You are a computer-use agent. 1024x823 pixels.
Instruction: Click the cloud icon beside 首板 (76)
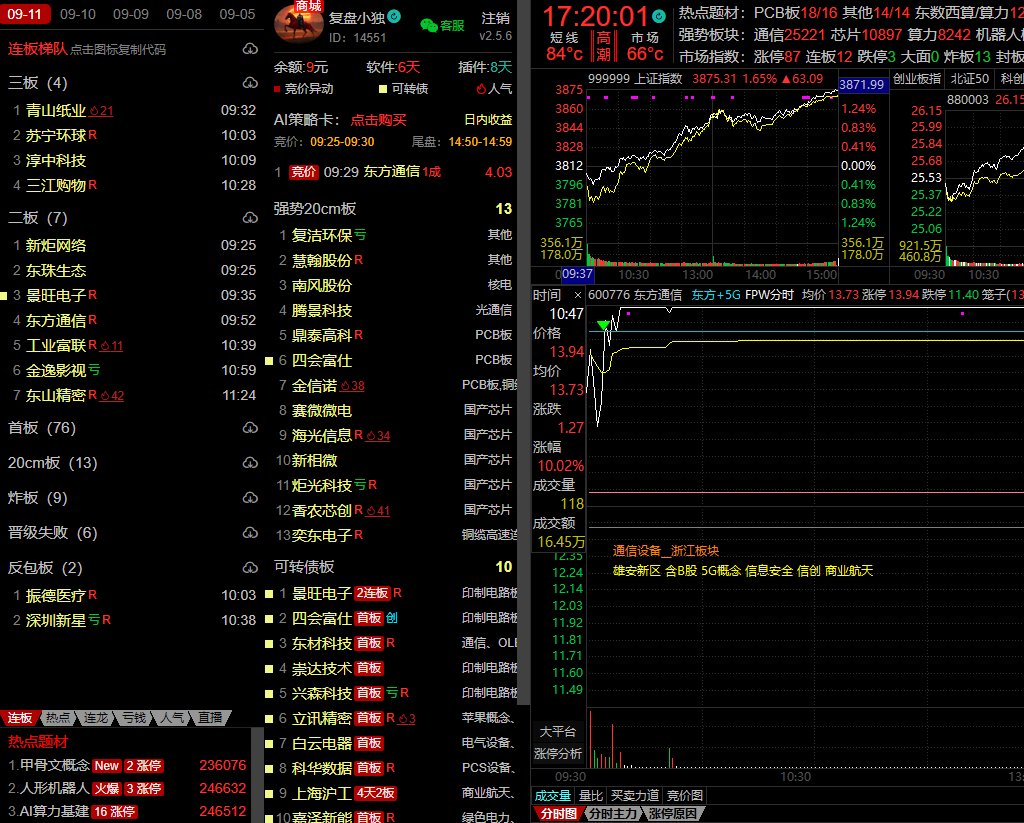pos(250,428)
